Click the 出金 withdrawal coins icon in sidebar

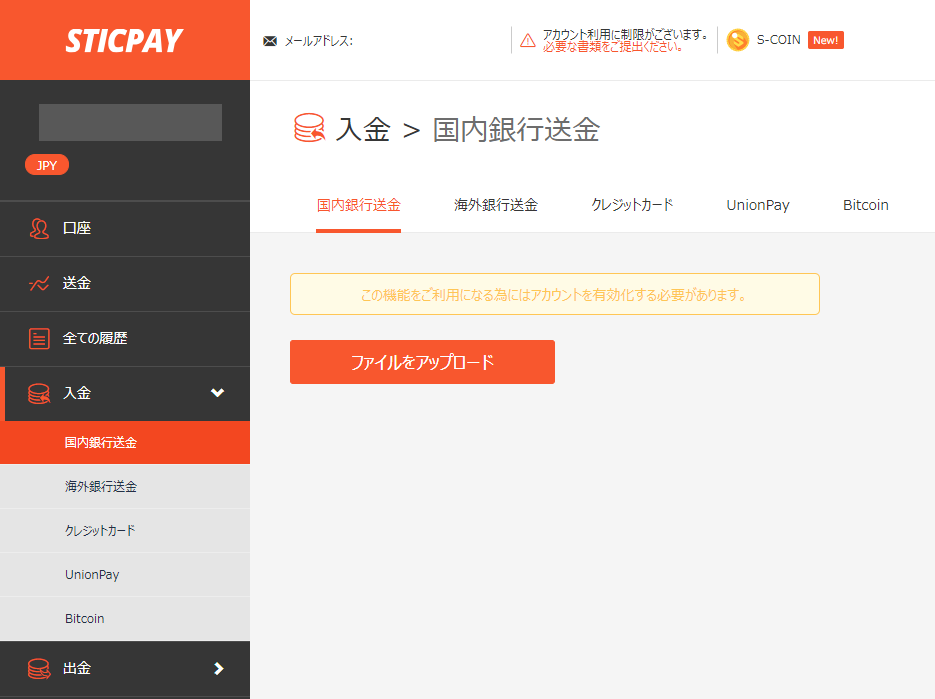pos(39,669)
